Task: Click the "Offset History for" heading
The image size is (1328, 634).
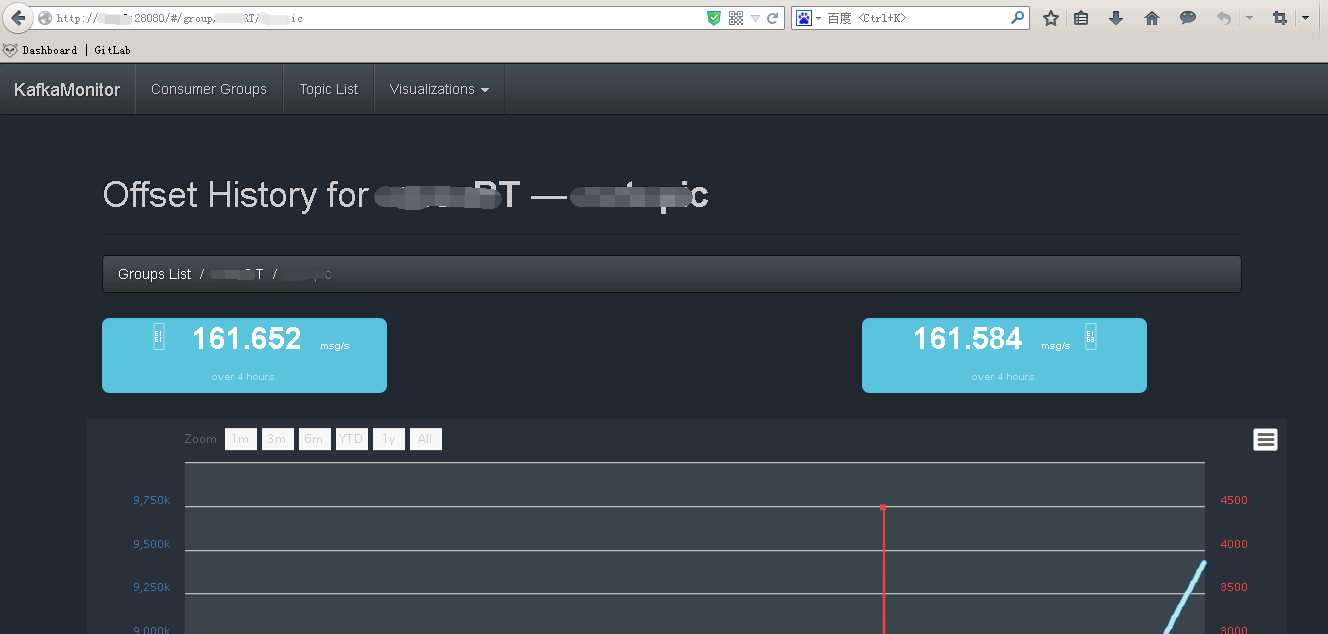Action: click(236, 194)
